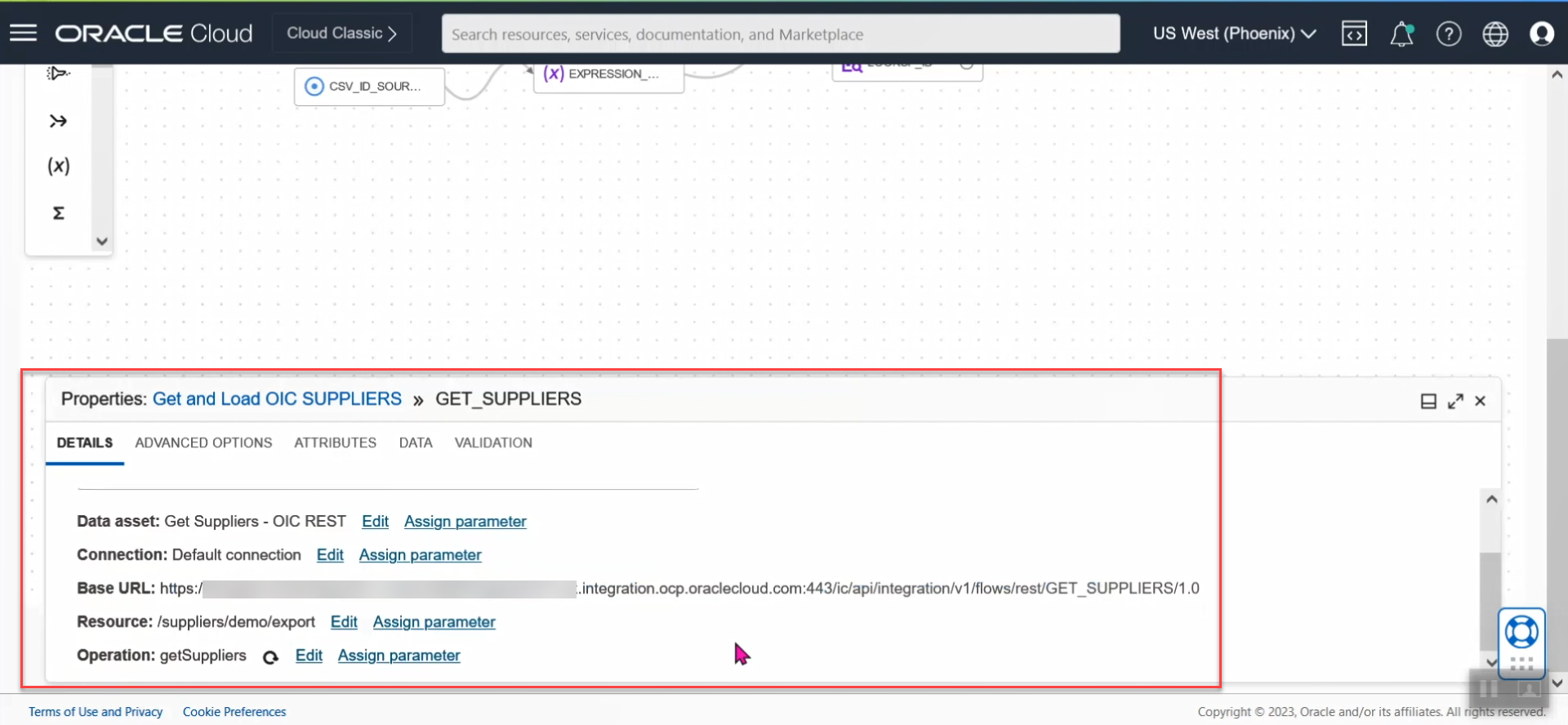1568x725 pixels.
Task: Switch to the ADVANCED OPTIONS tab
Action: [203, 443]
